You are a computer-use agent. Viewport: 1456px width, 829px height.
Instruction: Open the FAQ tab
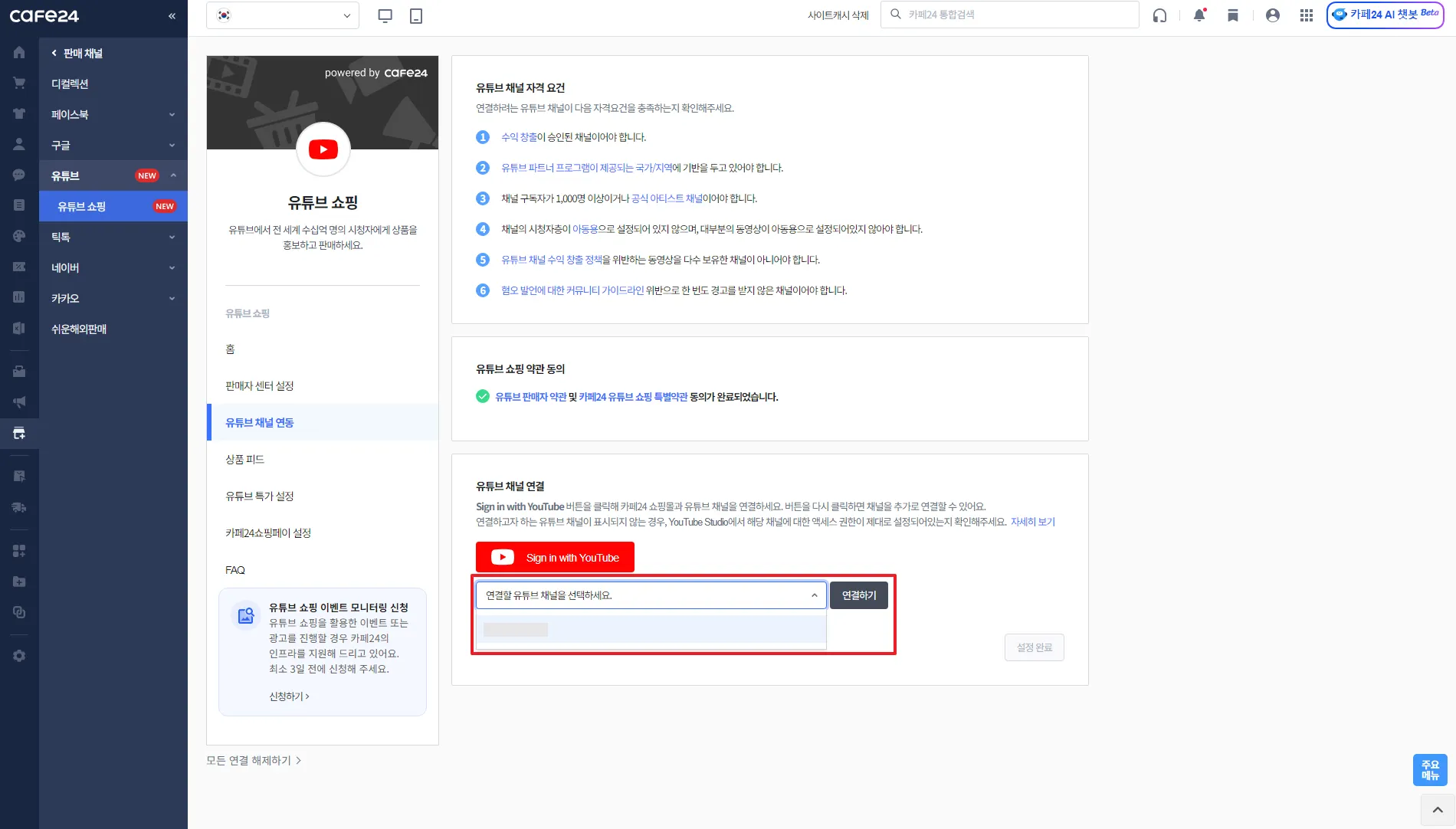click(323, 570)
